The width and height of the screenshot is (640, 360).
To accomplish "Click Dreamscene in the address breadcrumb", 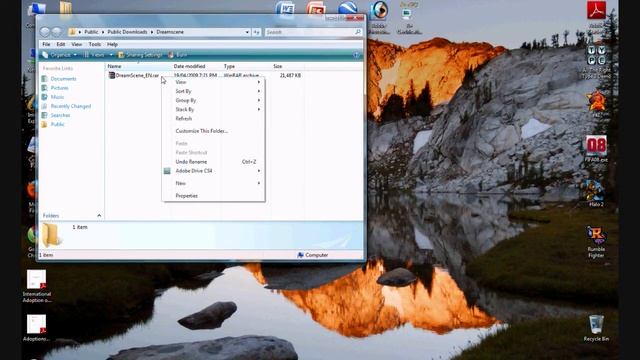I will [x=170, y=32].
